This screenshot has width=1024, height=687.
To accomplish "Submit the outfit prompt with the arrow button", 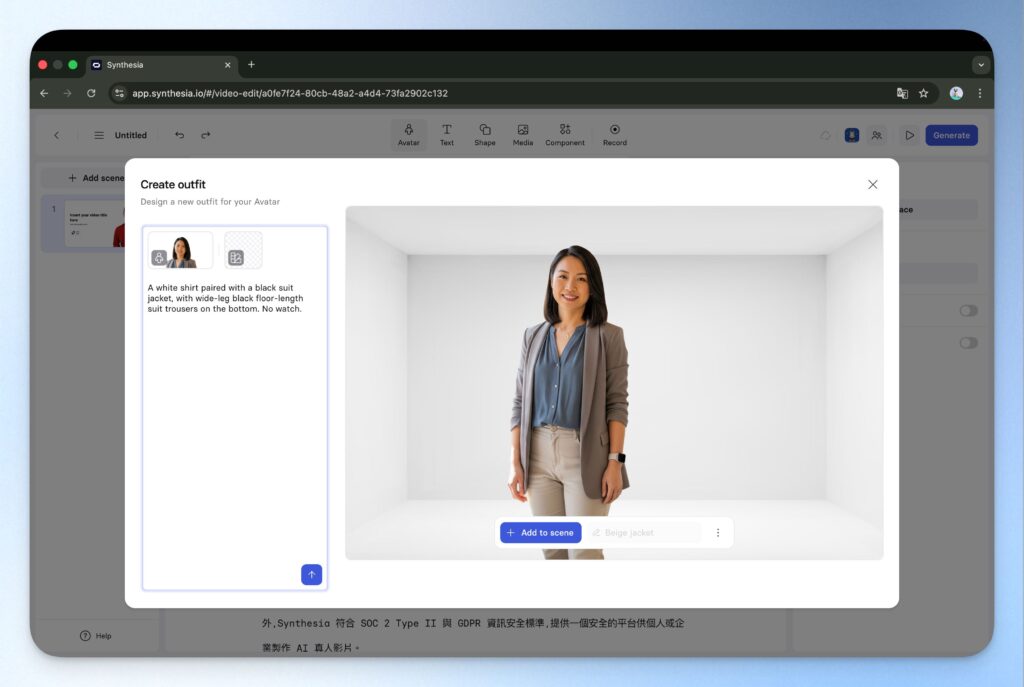I will [311, 575].
